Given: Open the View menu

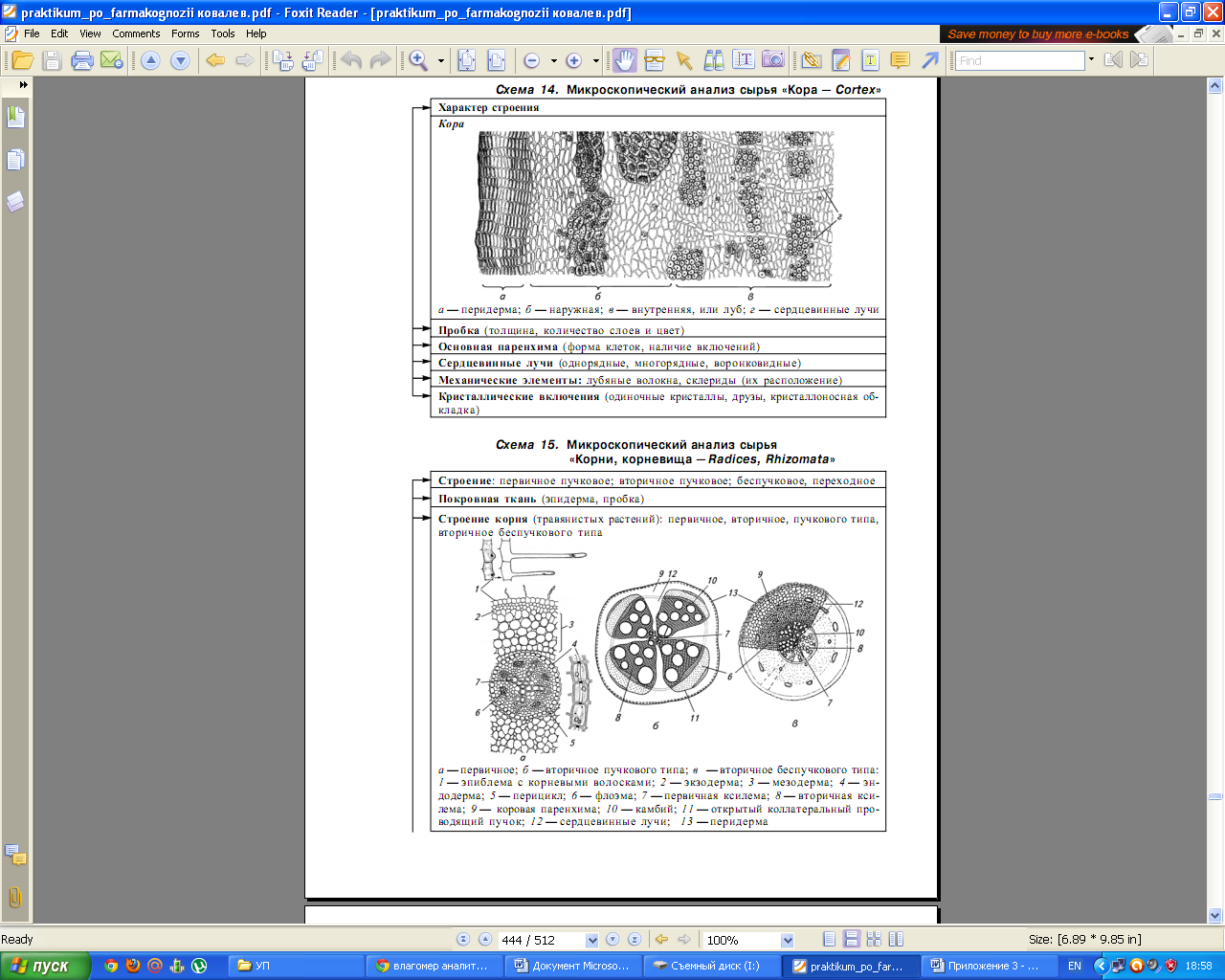Looking at the screenshot, I should [x=90, y=33].
